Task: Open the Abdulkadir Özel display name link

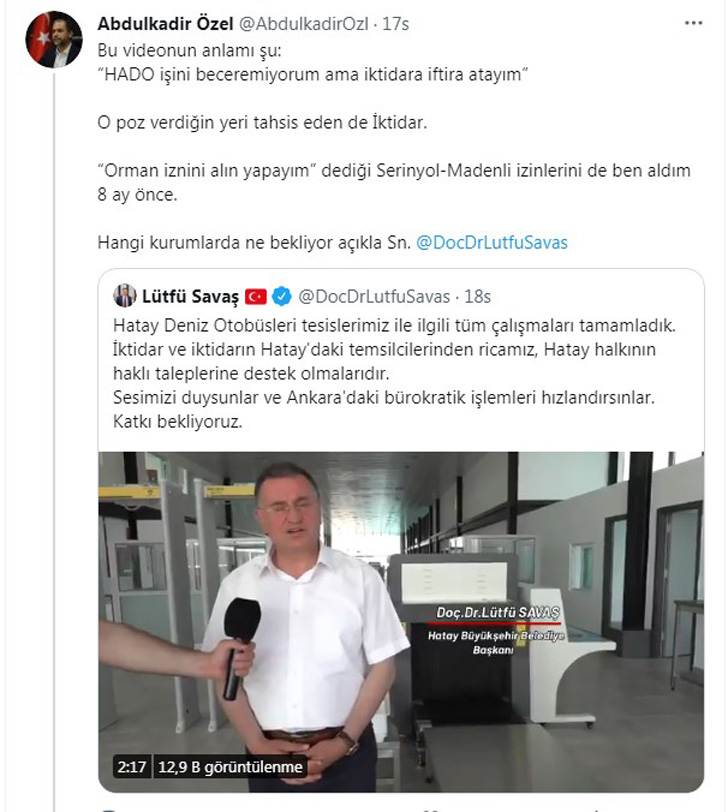Action: pos(165,23)
